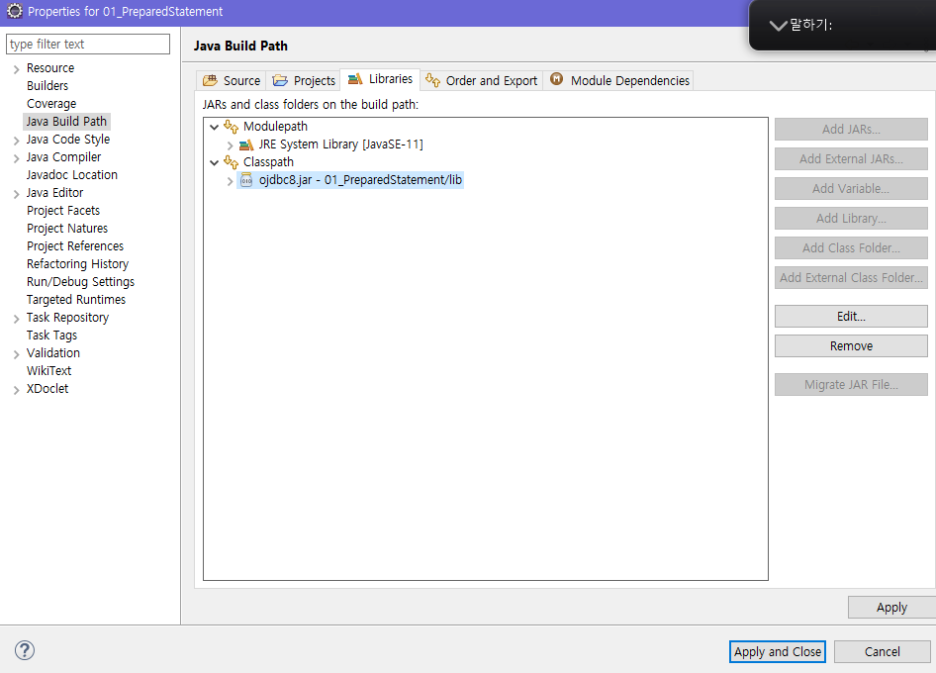Click Apply and Close
The width and height of the screenshot is (936, 673).
[x=777, y=652]
